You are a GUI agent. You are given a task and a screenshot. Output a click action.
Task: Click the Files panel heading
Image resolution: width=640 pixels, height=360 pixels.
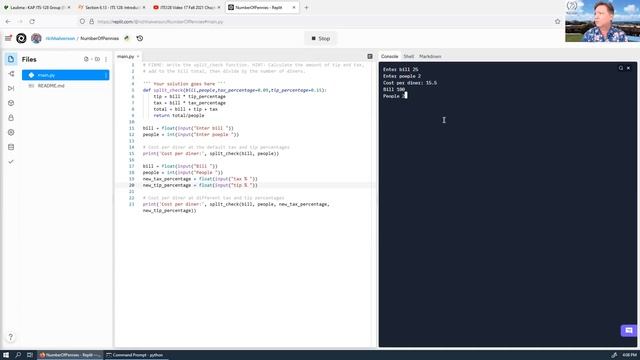(x=29, y=60)
